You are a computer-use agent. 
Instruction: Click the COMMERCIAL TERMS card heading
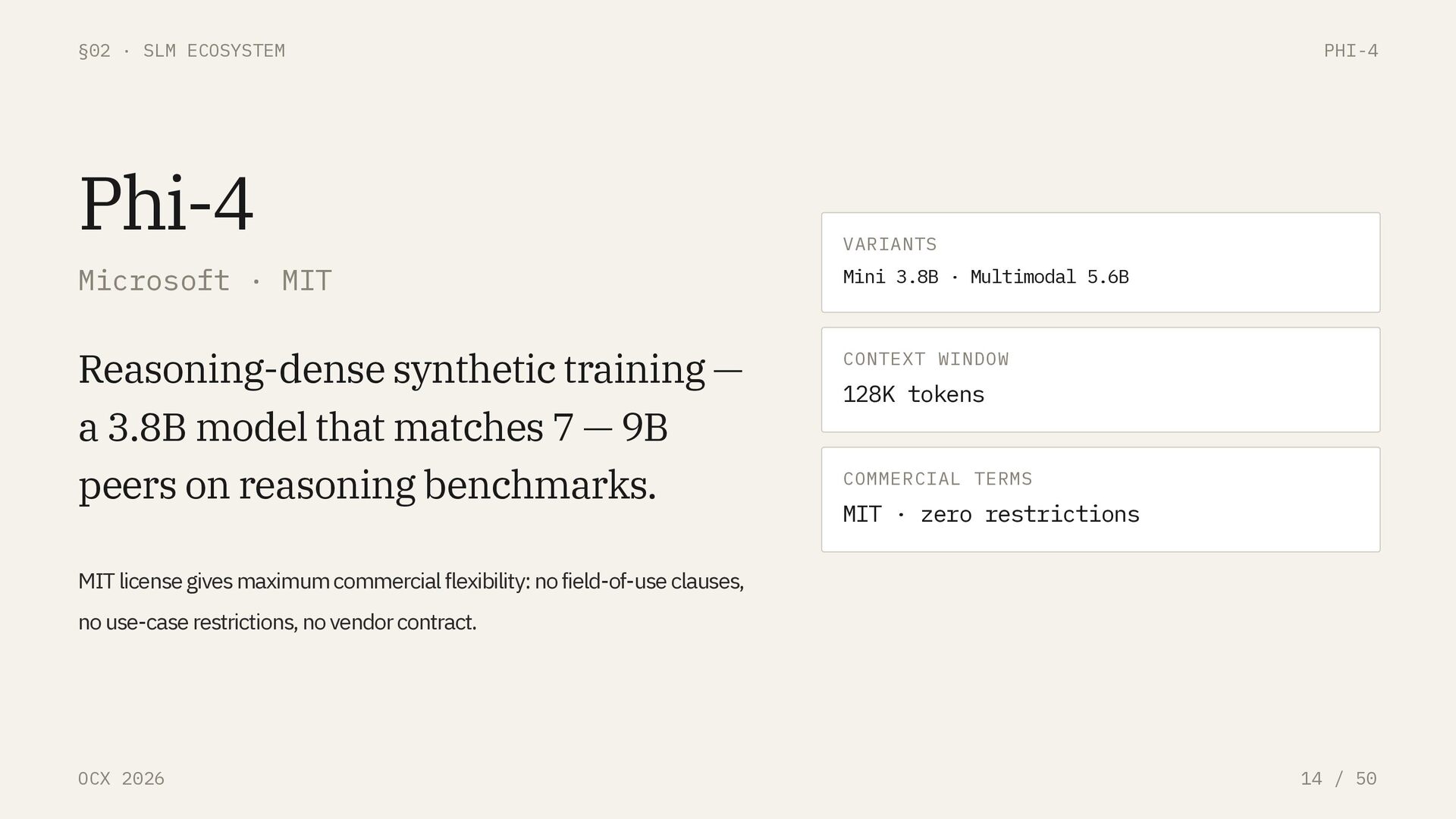(x=937, y=479)
